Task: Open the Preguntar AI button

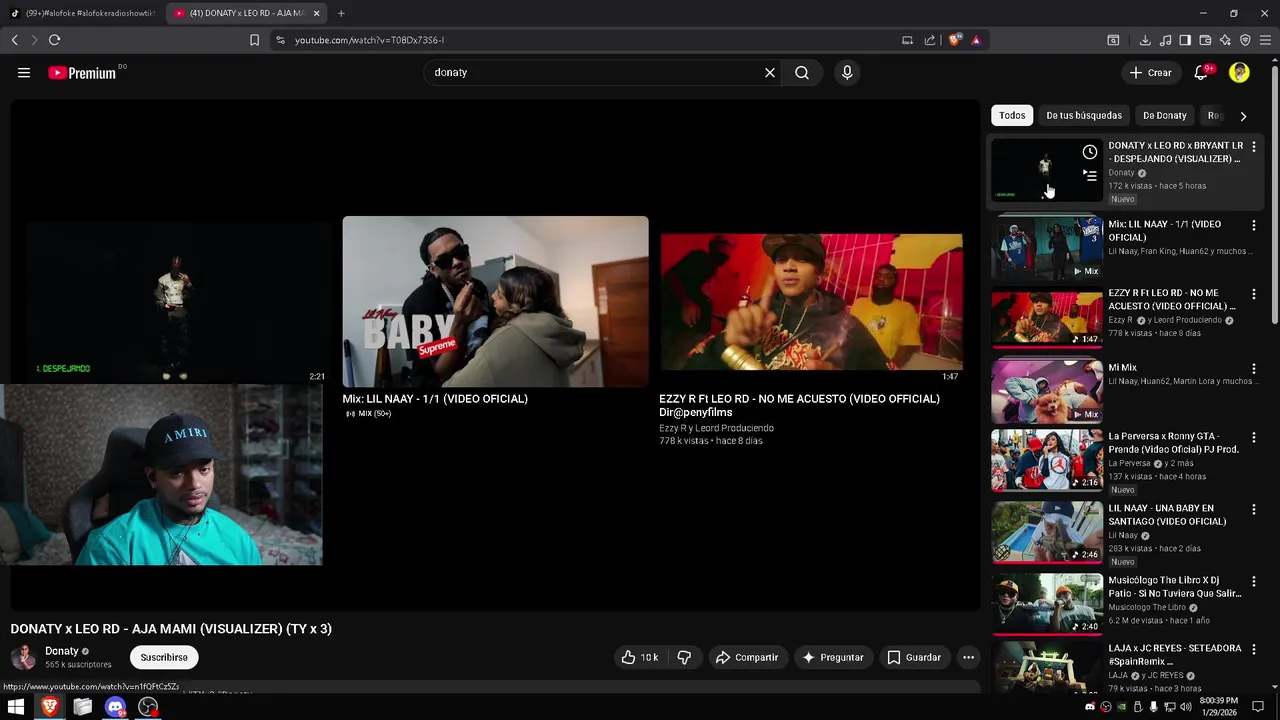Action: [x=833, y=657]
